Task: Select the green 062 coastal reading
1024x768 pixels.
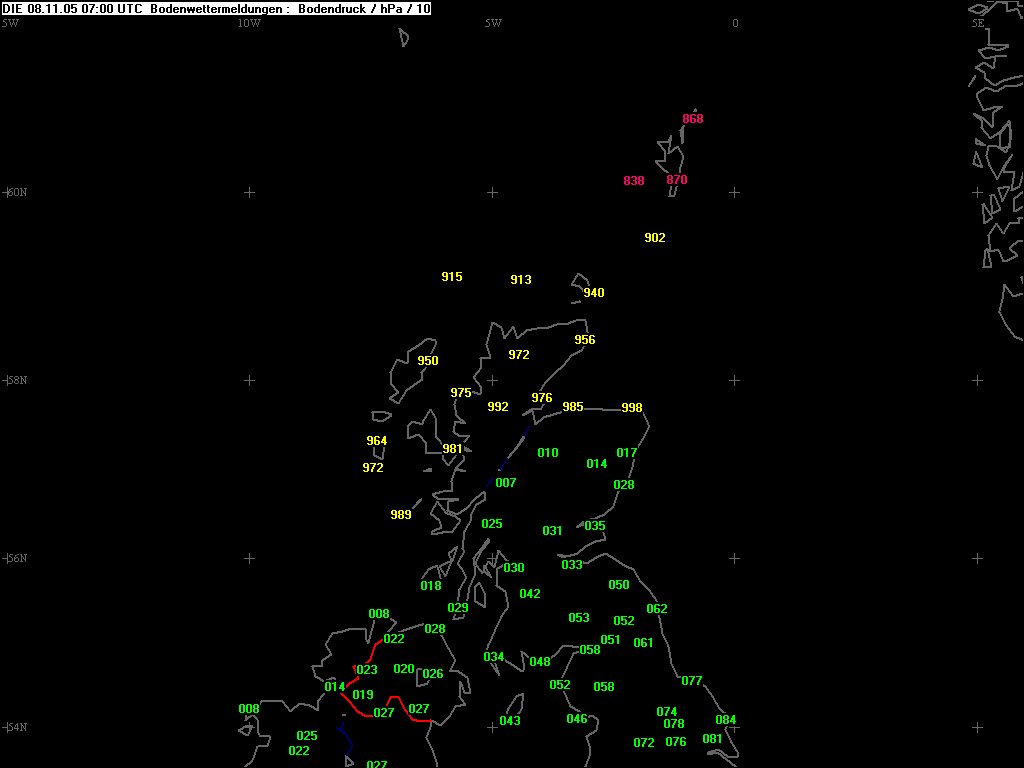Action: pos(657,609)
